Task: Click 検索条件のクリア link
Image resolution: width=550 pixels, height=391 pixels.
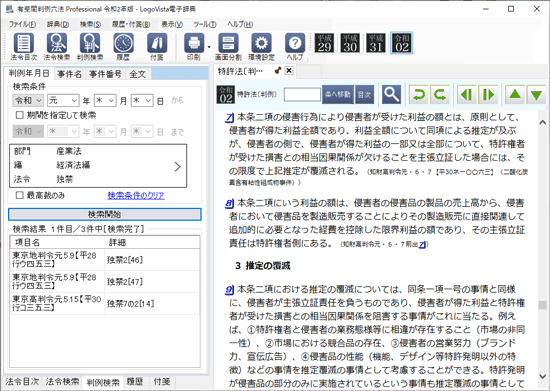Action: click(136, 195)
